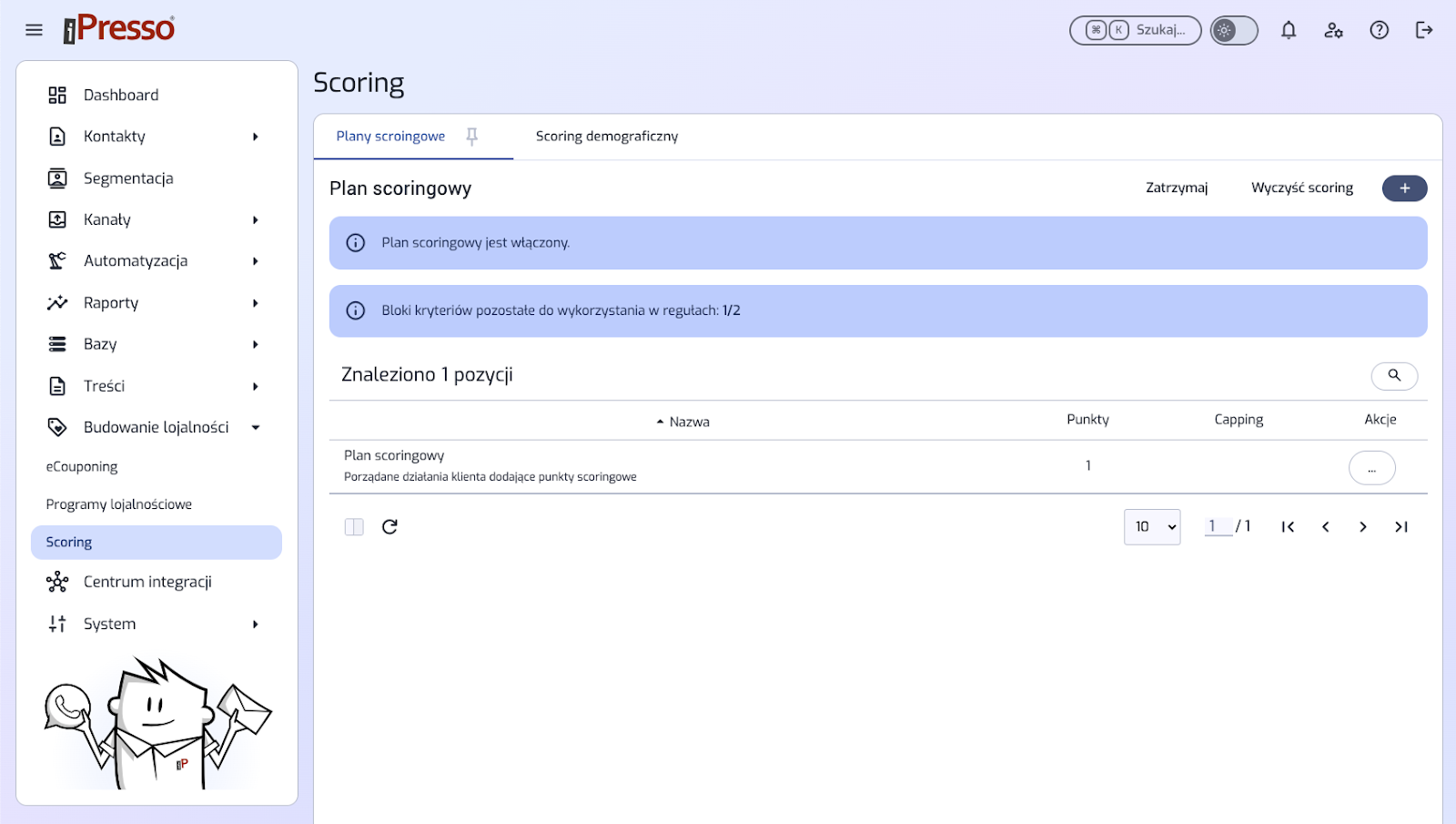The width and height of the screenshot is (1456, 824).
Task: Toggle the column layout icon below table
Action: (354, 526)
